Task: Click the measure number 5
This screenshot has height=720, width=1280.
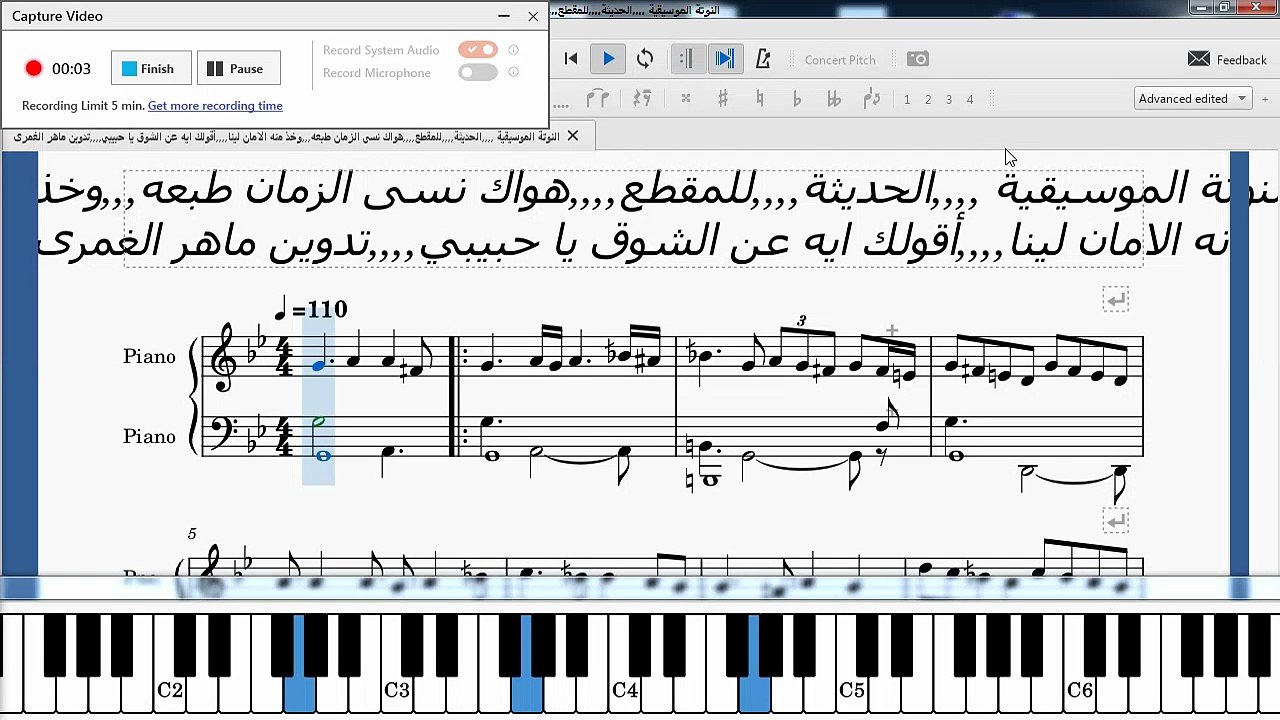Action: (192, 534)
